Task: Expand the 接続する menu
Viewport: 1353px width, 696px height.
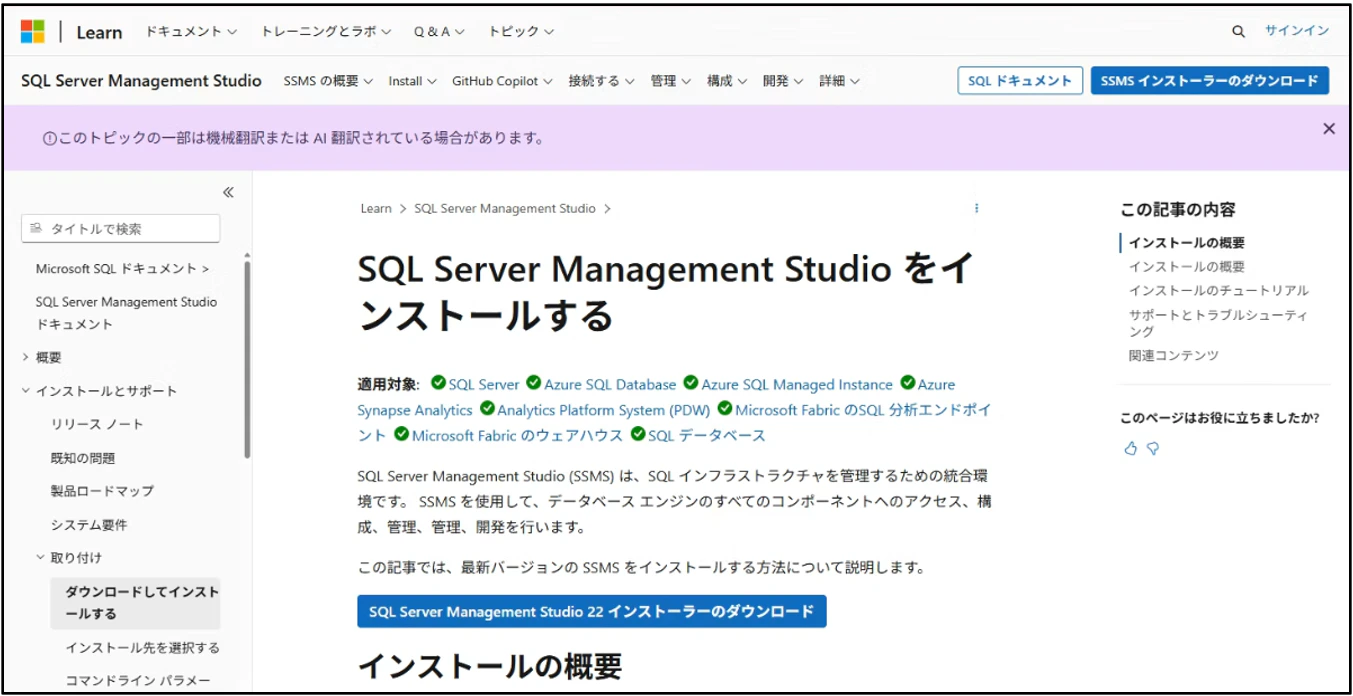Action: click(601, 81)
